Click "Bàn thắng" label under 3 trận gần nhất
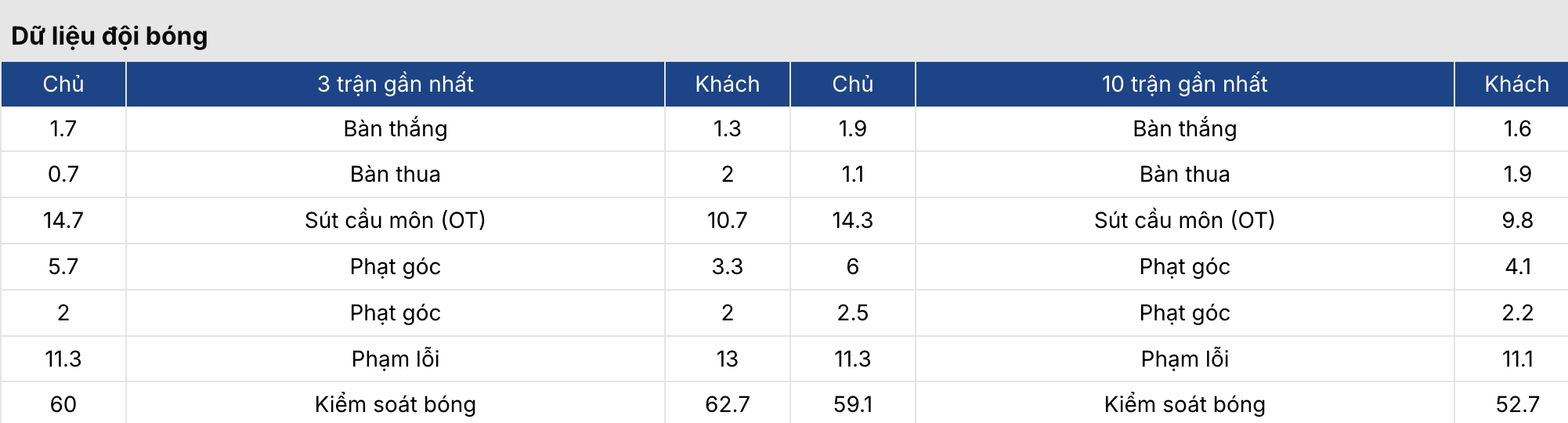 tap(396, 128)
